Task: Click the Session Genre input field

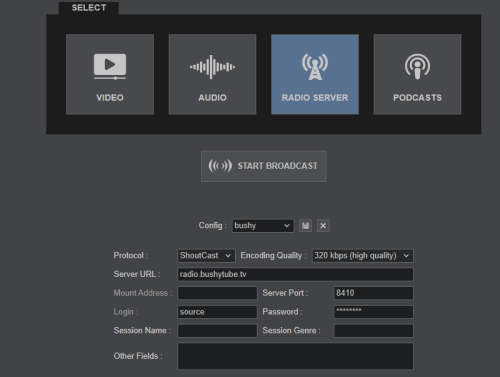Action: [374, 331]
